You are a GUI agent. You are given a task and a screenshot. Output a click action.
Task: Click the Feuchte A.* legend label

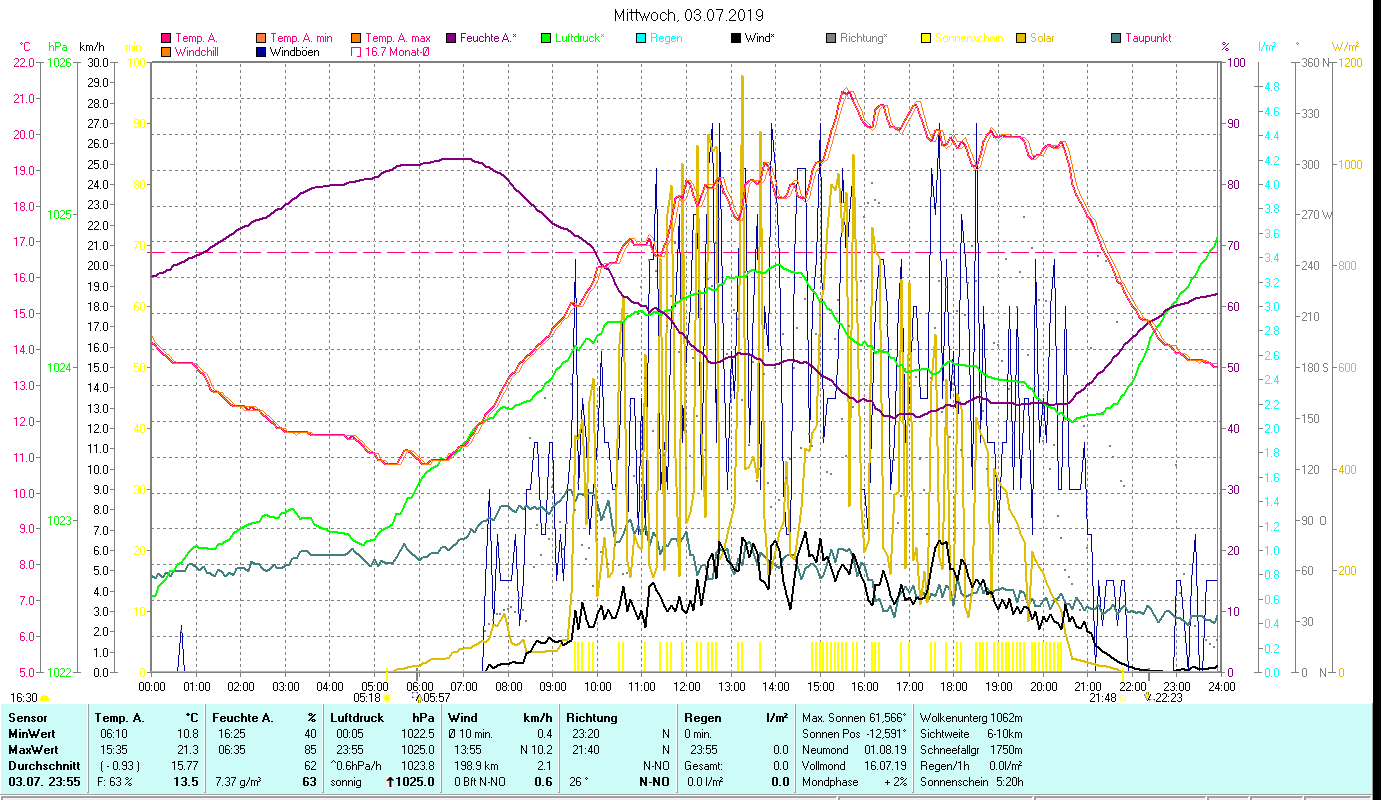coord(489,39)
